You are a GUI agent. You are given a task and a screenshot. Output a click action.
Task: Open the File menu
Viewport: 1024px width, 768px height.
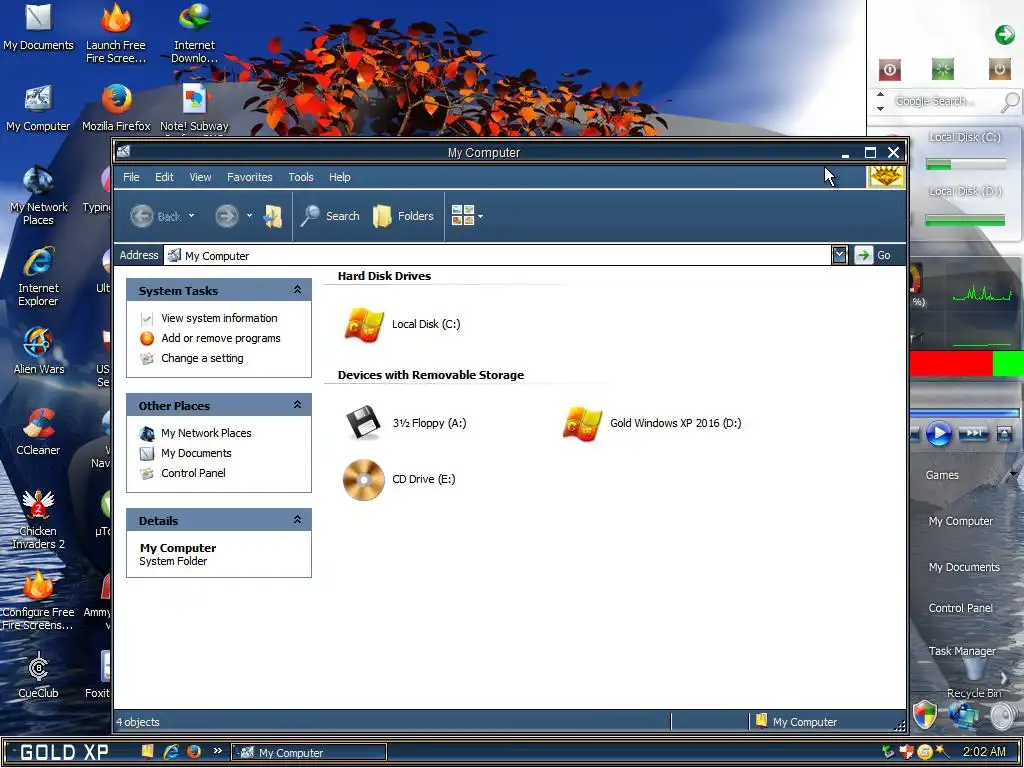pos(131,177)
